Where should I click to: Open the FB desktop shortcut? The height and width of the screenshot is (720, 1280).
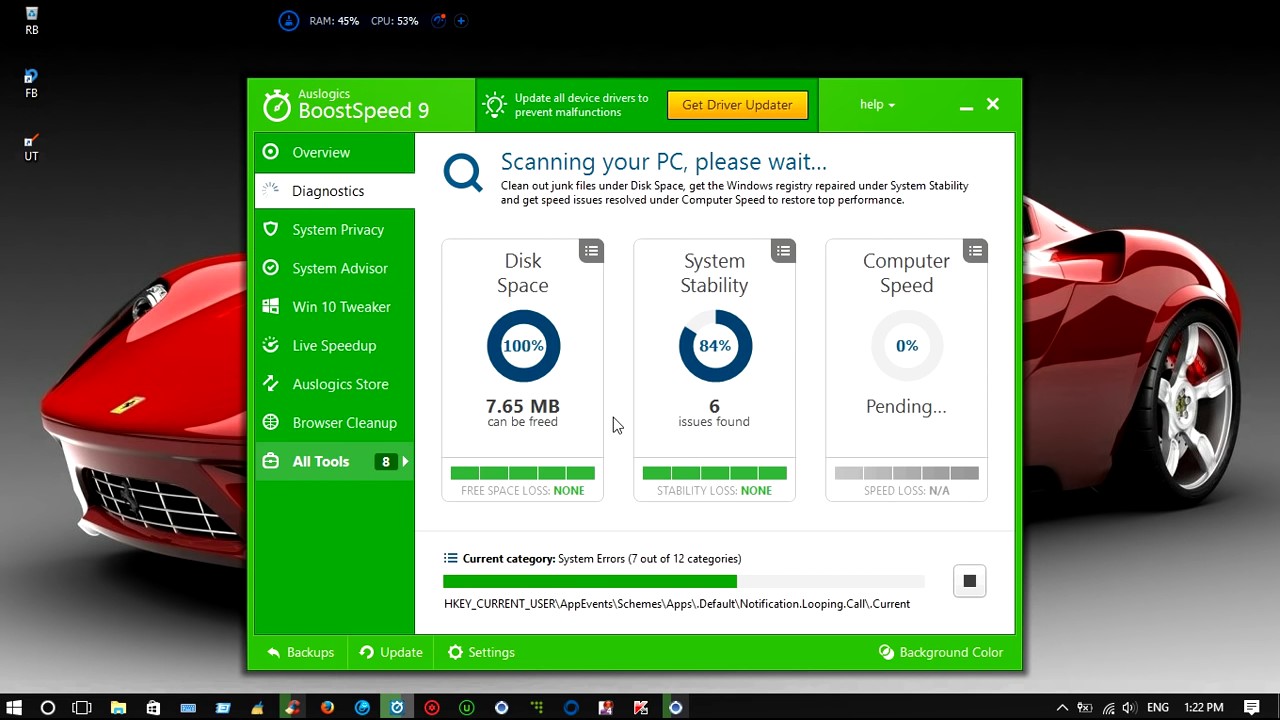coord(31,84)
